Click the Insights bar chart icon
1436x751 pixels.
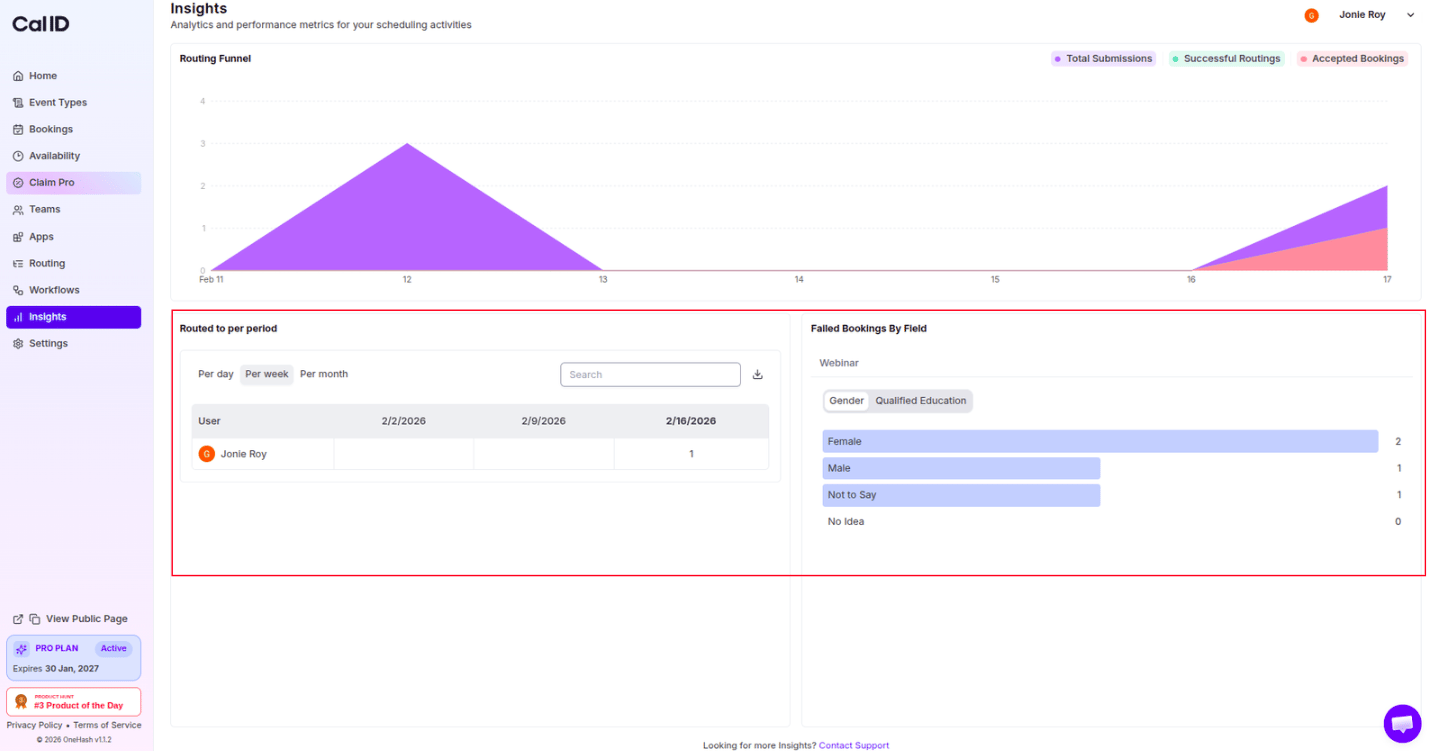click(x=18, y=317)
